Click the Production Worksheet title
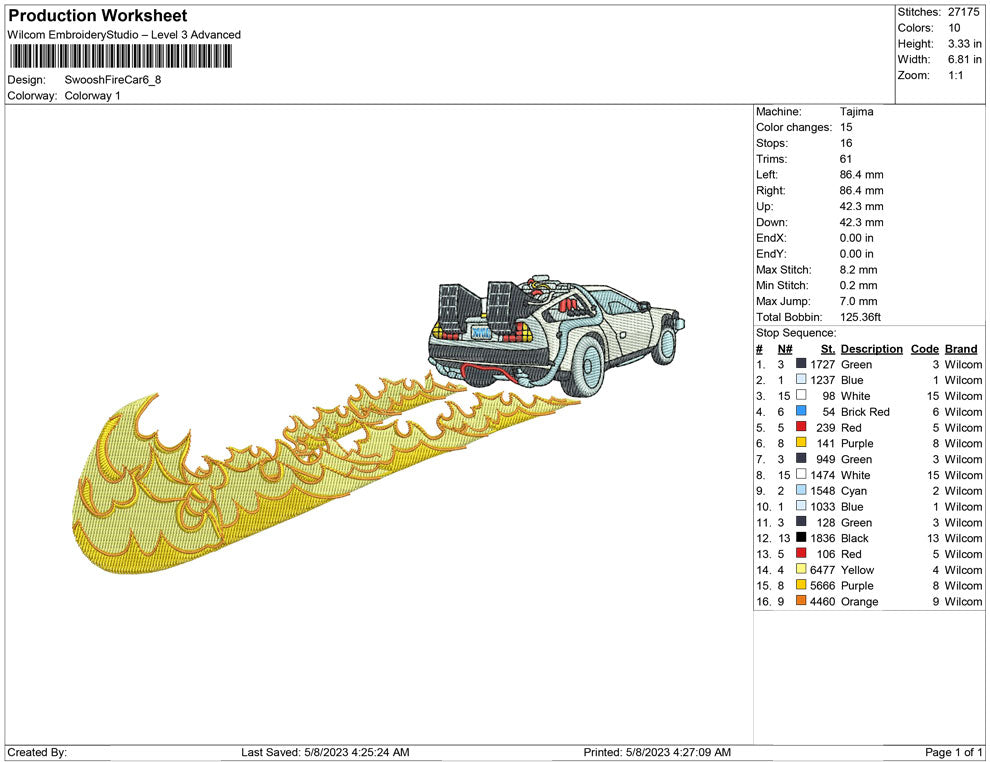 pos(98,16)
